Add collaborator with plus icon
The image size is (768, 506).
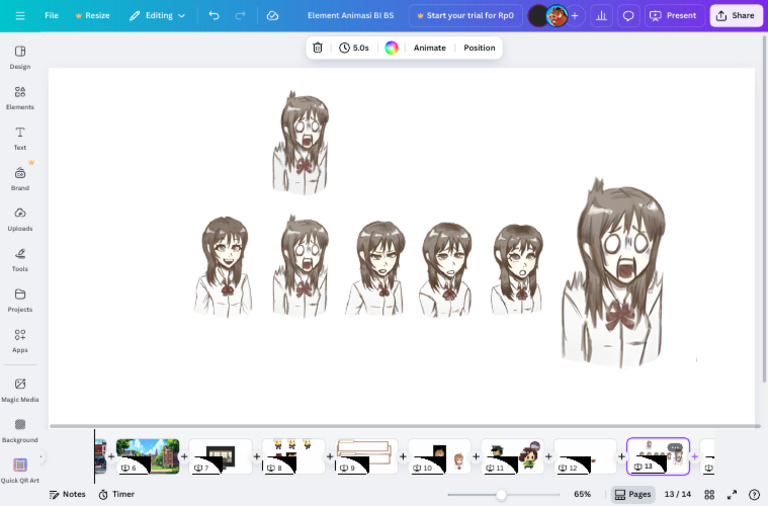click(x=575, y=16)
